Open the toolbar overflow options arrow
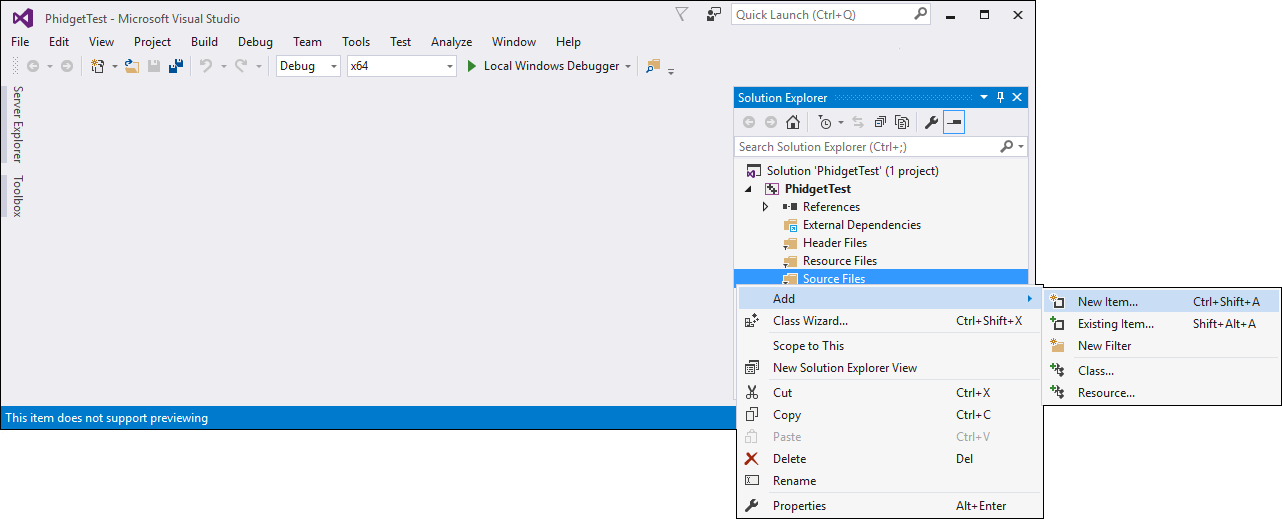The height and width of the screenshot is (519, 1282). (671, 70)
